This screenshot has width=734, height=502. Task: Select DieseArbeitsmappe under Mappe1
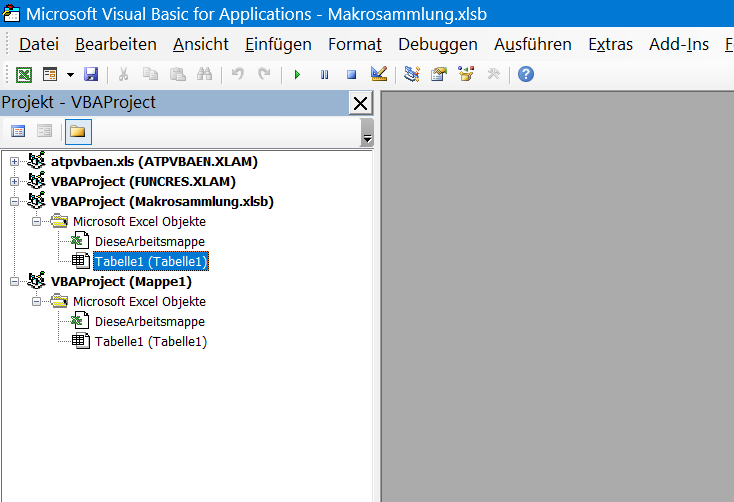pos(150,322)
